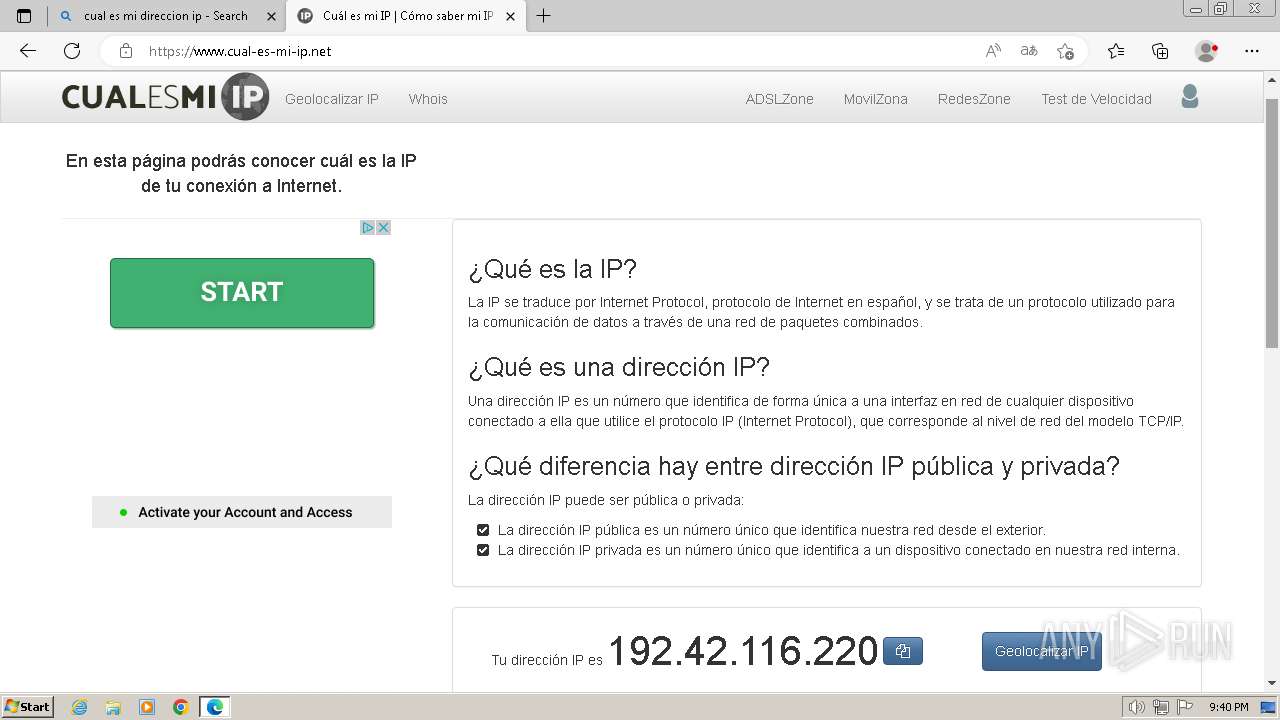Open a new tab with plus icon

click(x=544, y=16)
